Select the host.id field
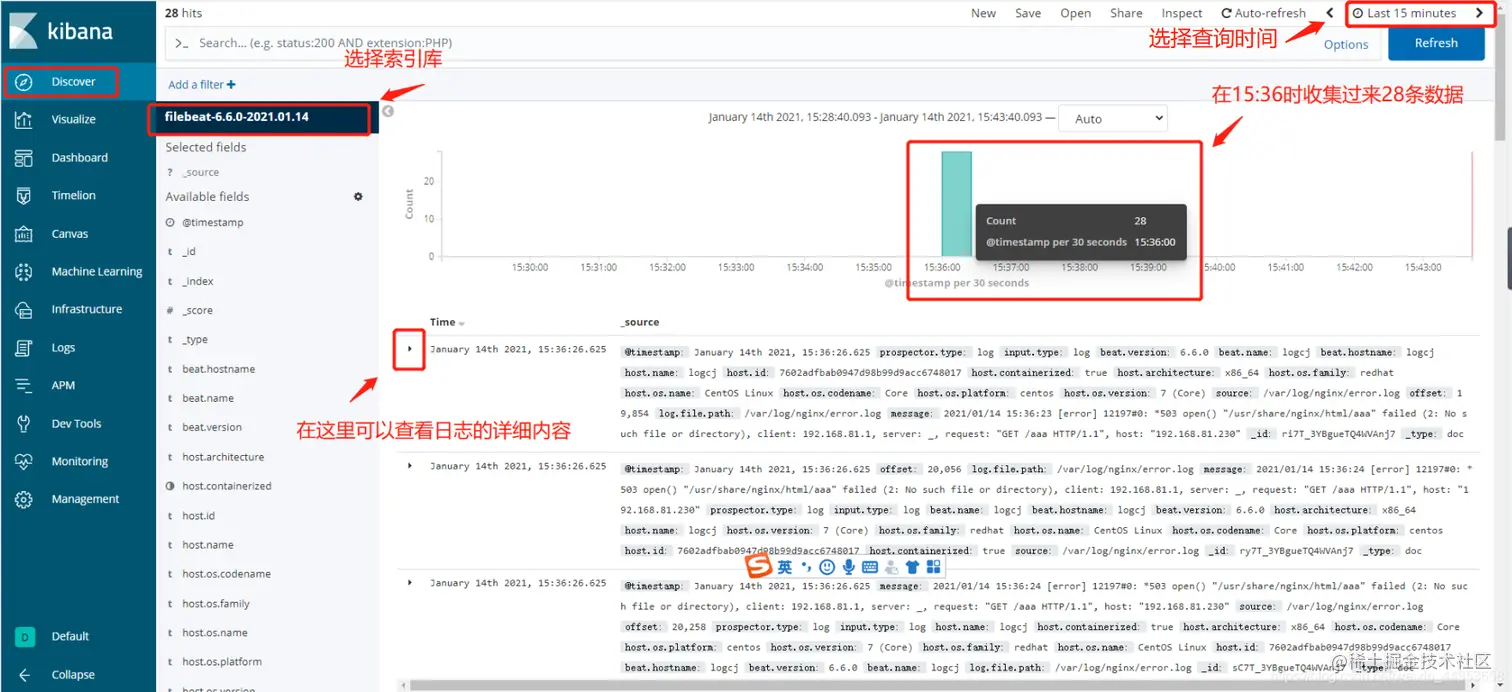Screen dimensions: 1512x692 click(x=198, y=516)
